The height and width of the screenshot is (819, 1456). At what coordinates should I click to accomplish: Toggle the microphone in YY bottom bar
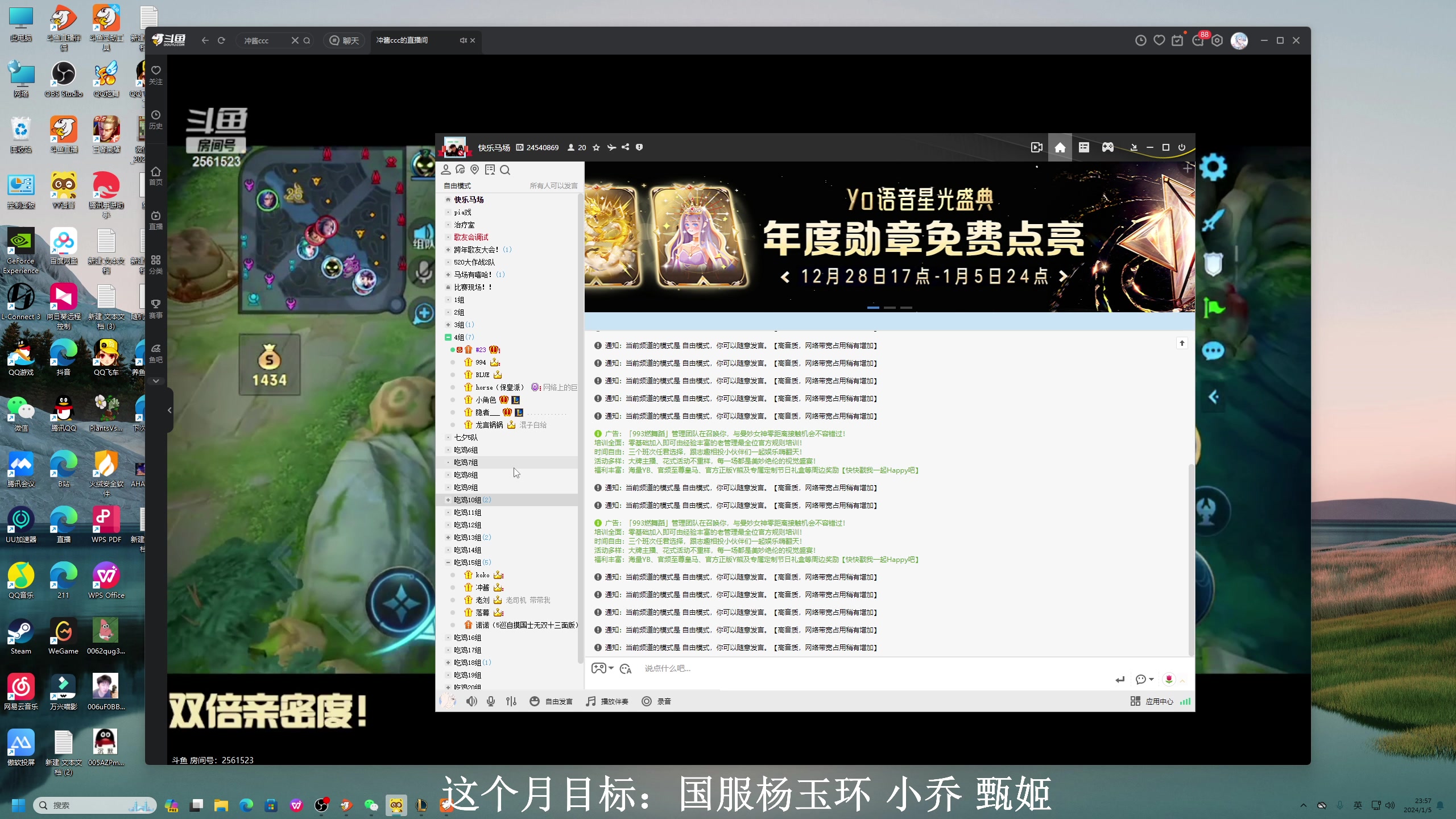[x=491, y=701]
